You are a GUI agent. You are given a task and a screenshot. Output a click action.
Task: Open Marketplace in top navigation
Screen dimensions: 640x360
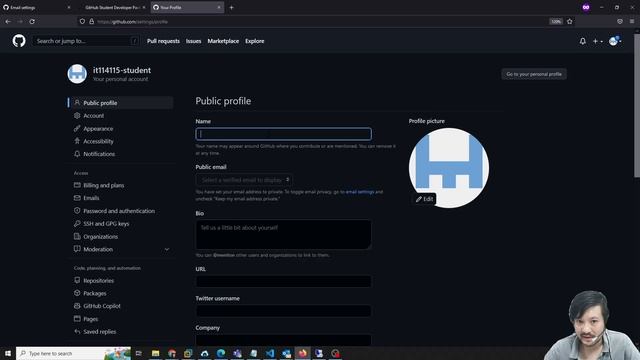coord(223,41)
